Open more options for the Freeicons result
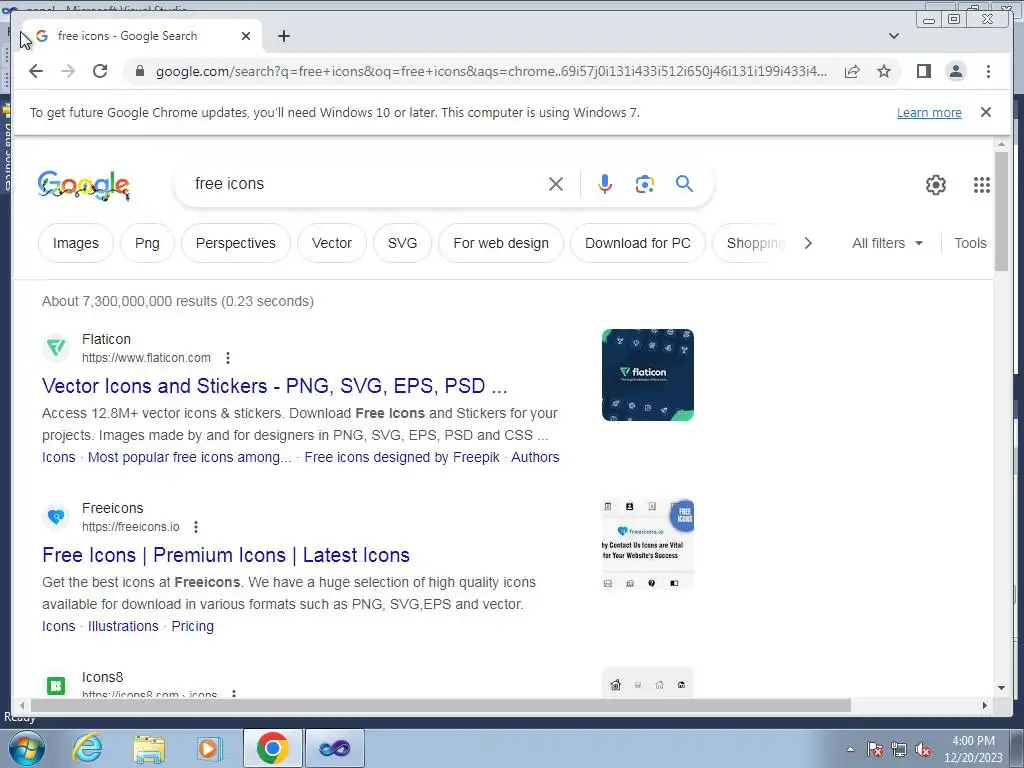Screen dimensions: 1024x768 click(x=196, y=527)
